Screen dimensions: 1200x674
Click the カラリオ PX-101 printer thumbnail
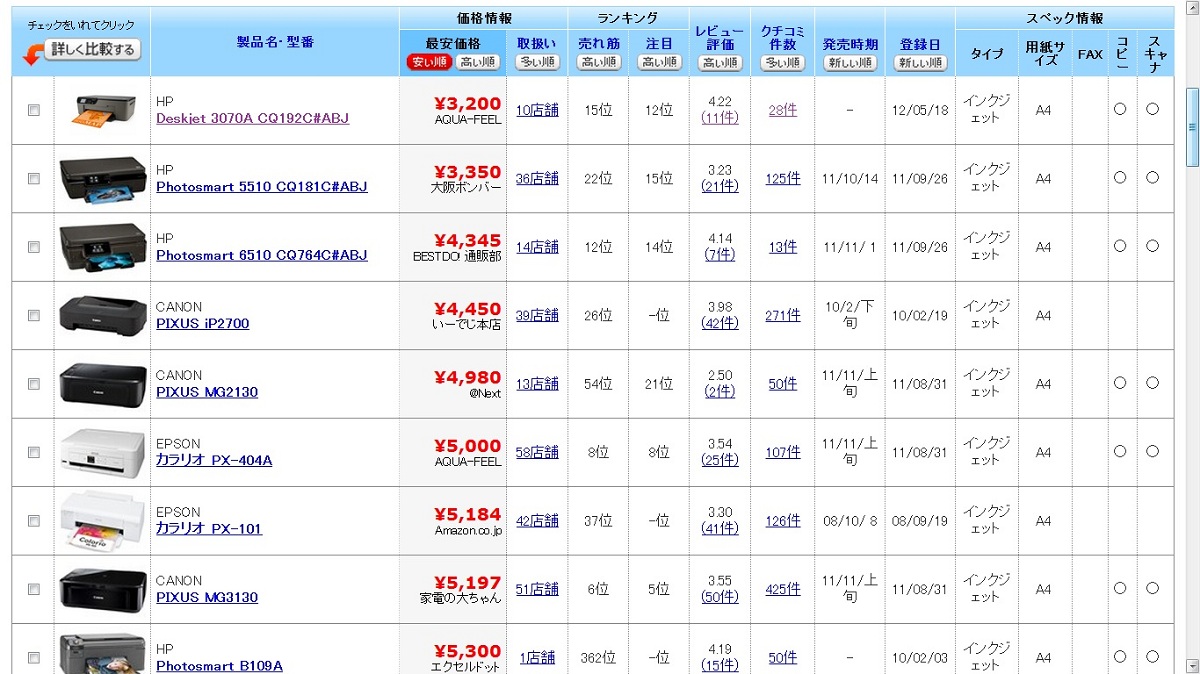pos(103,520)
